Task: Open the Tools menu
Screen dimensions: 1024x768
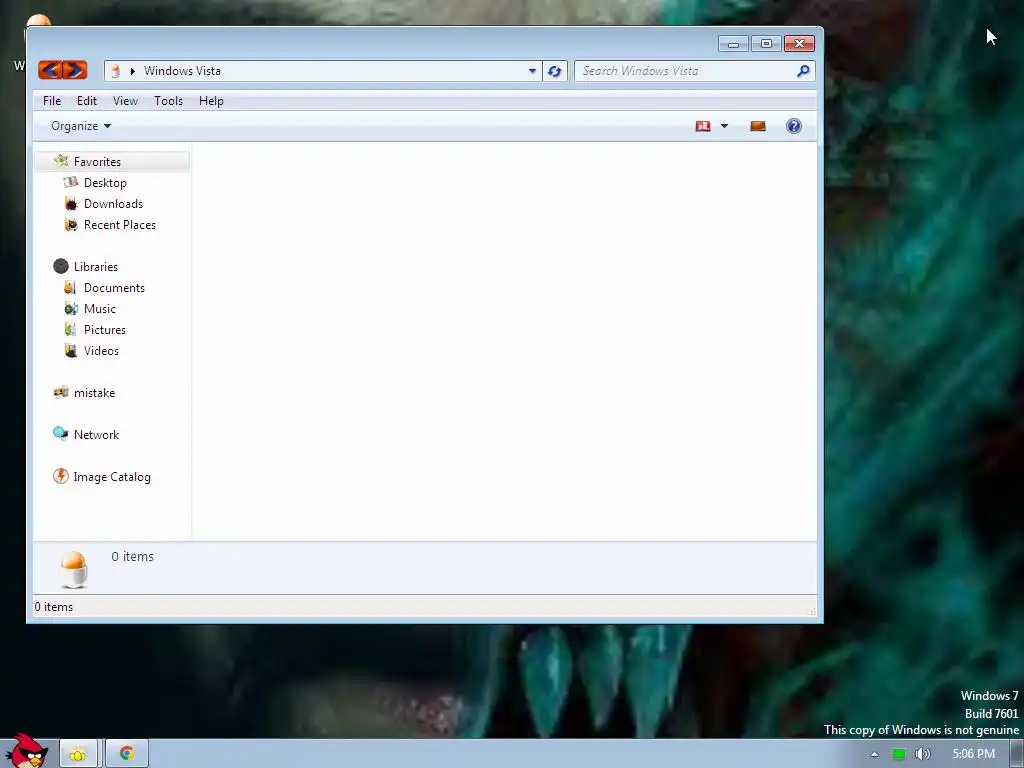Action: tap(168, 101)
